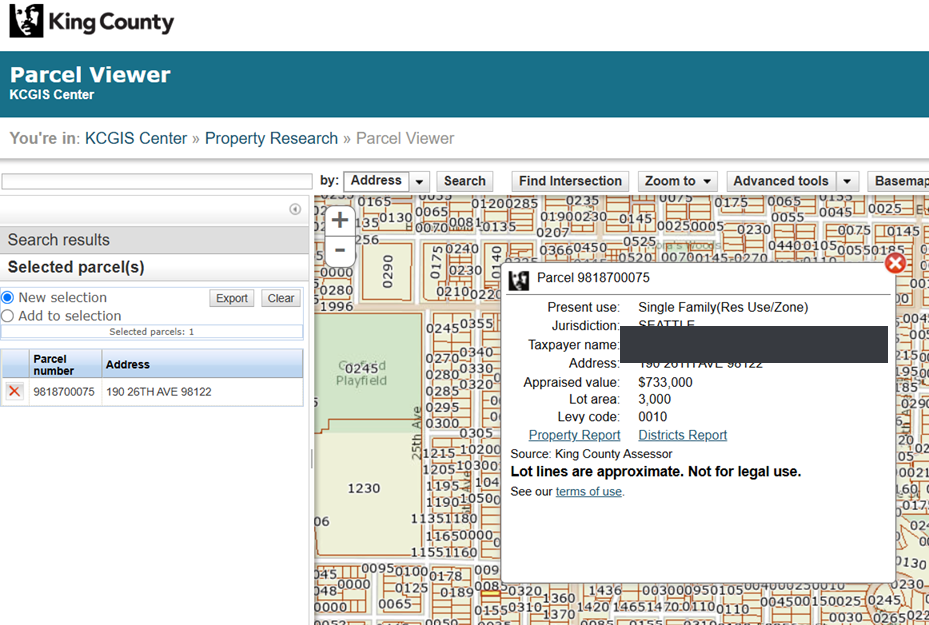This screenshot has height=625, width=929.
Task: Click map parcel labeled 1230
Action: 364,488
